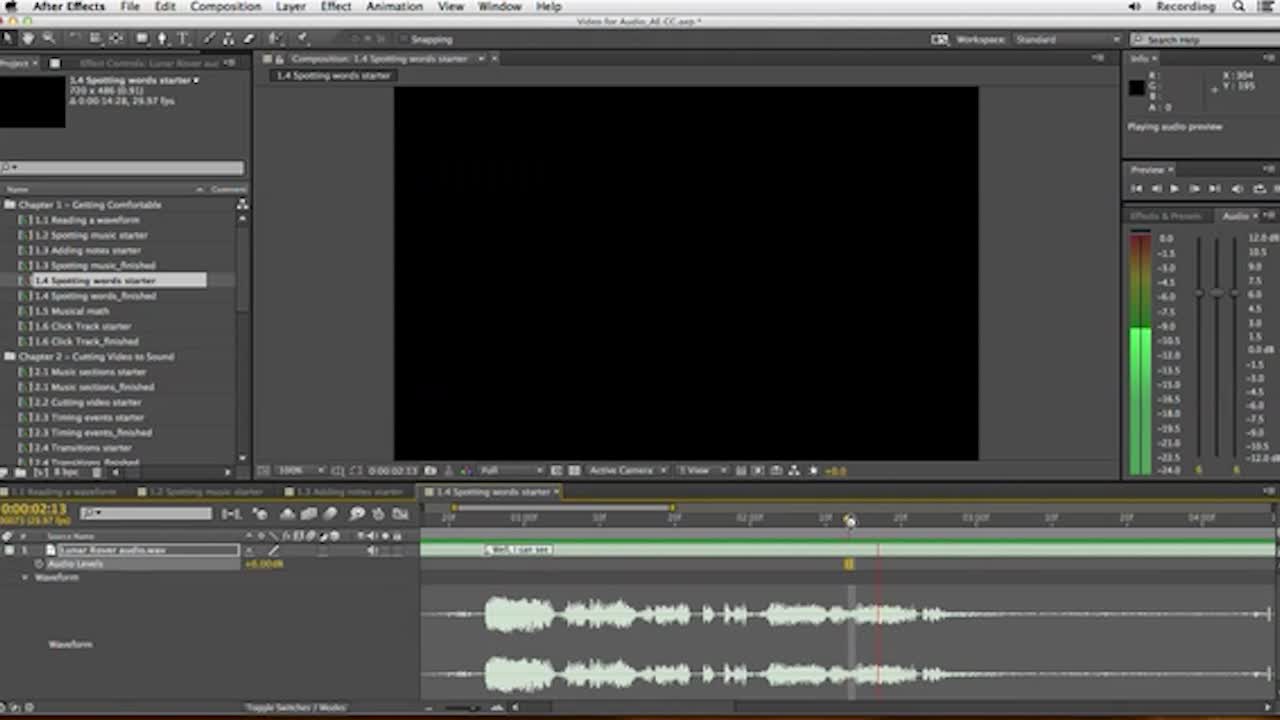Screen dimensions: 1280x720
Task: Select the Puppet Pin tool
Action: click(x=302, y=39)
